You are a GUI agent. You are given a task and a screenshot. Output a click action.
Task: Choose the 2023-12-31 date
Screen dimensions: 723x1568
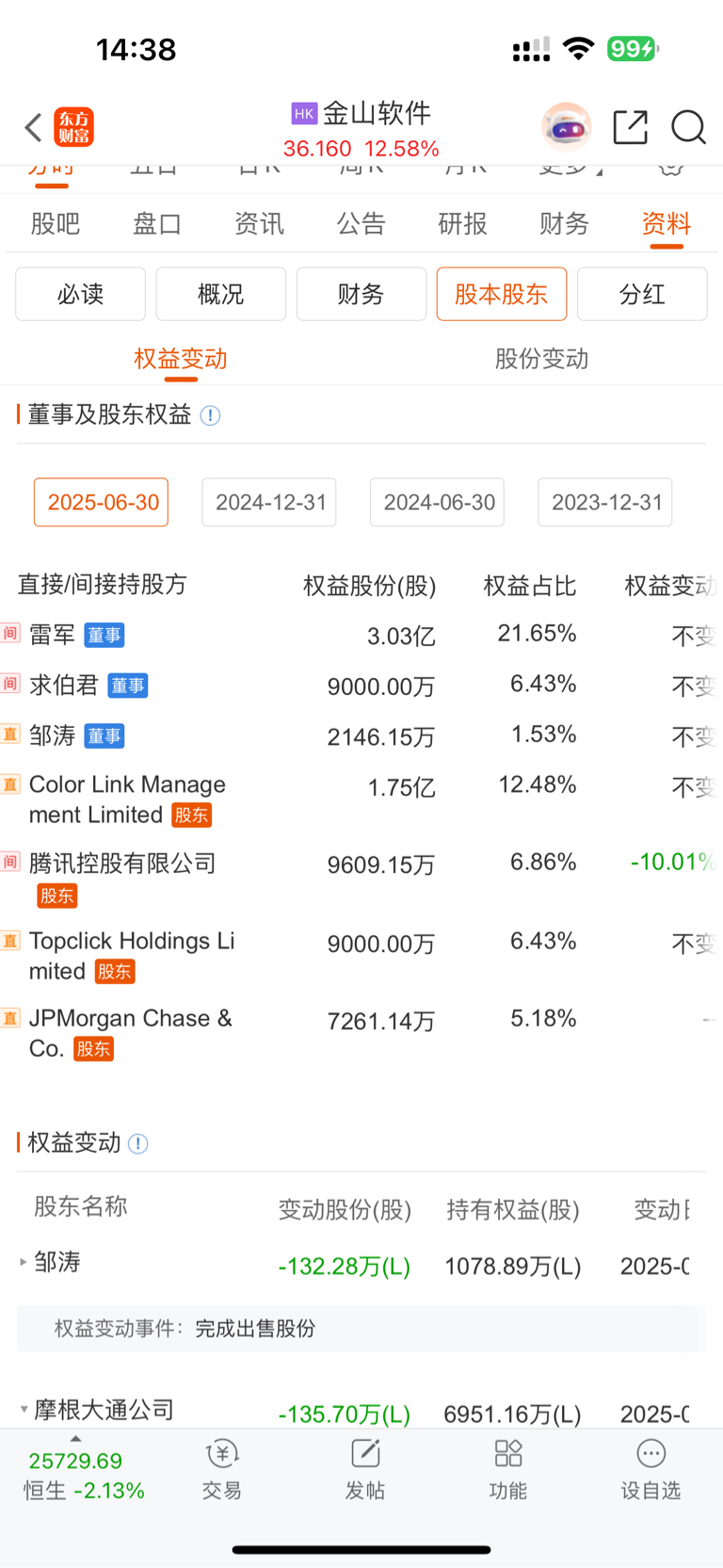pos(605,502)
